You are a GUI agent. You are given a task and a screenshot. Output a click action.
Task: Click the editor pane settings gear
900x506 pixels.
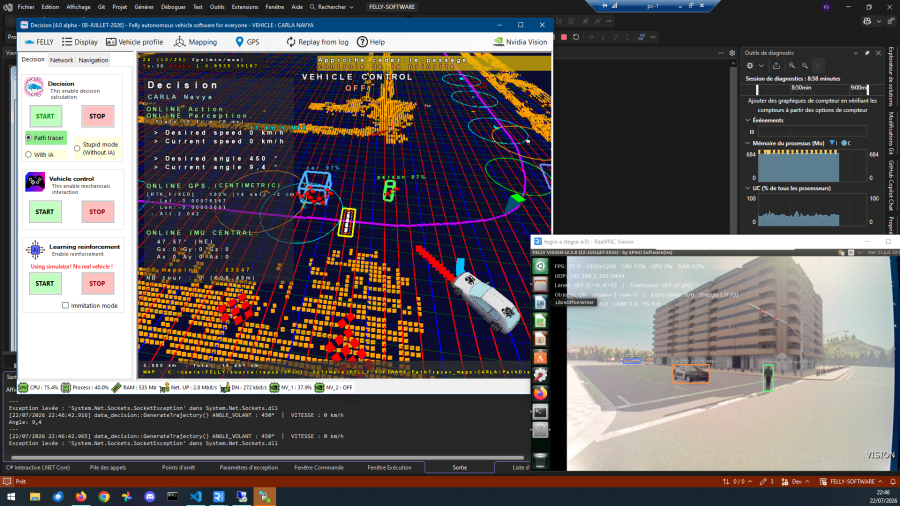(x=732, y=53)
